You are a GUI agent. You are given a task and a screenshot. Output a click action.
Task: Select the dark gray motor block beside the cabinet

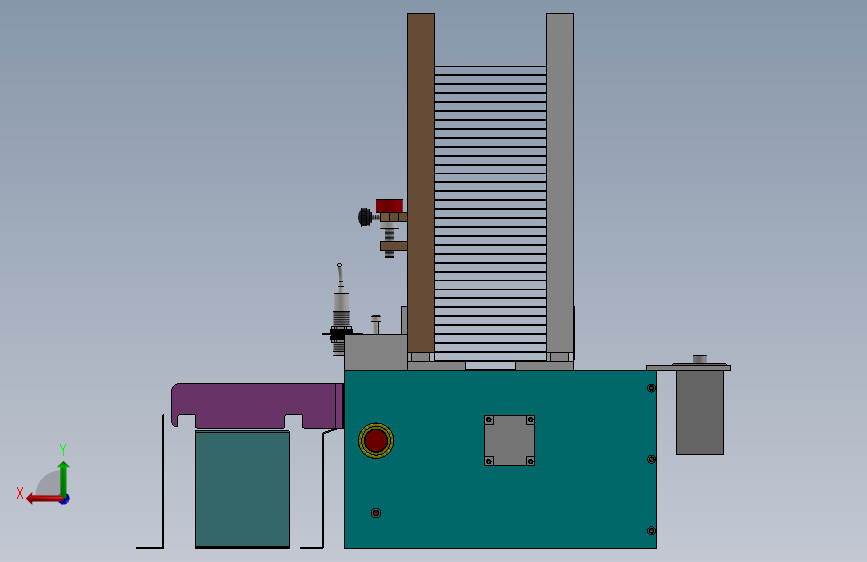700,413
